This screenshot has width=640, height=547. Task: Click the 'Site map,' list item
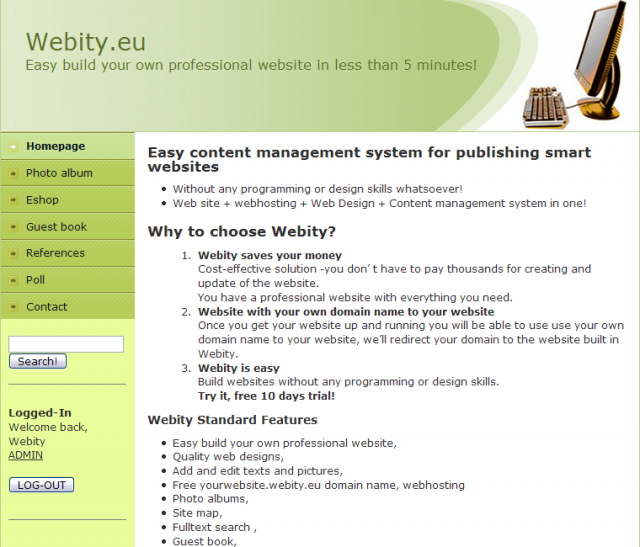tap(197, 513)
